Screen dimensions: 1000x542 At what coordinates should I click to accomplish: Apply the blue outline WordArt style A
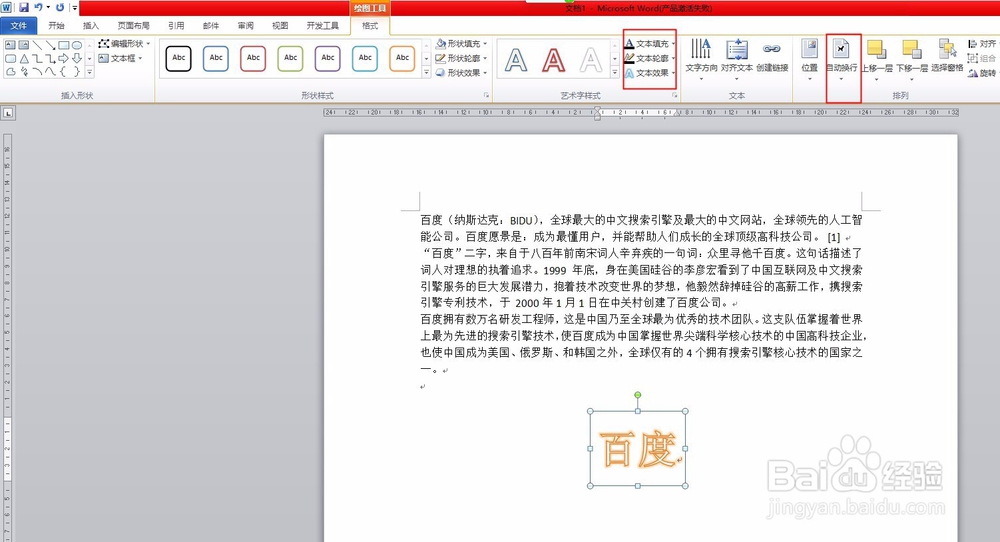tap(516, 60)
